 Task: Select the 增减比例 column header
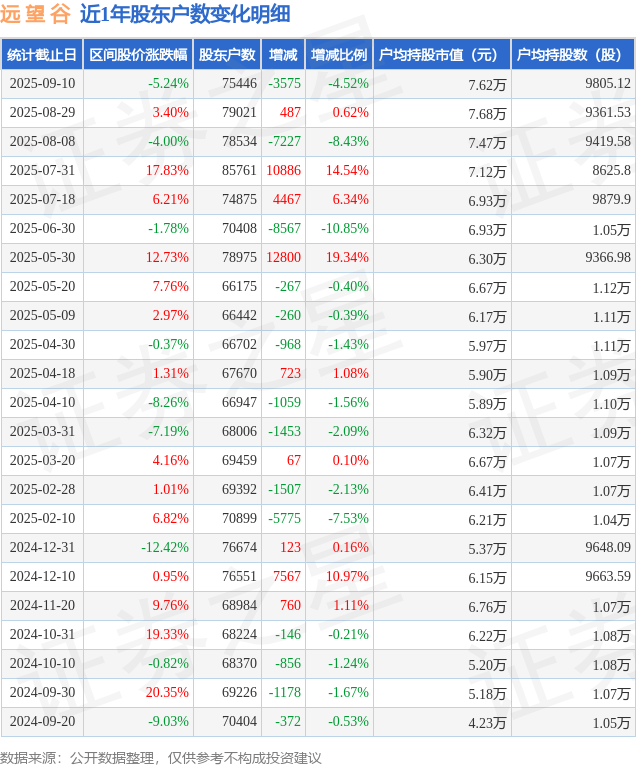pyautogui.click(x=338, y=55)
